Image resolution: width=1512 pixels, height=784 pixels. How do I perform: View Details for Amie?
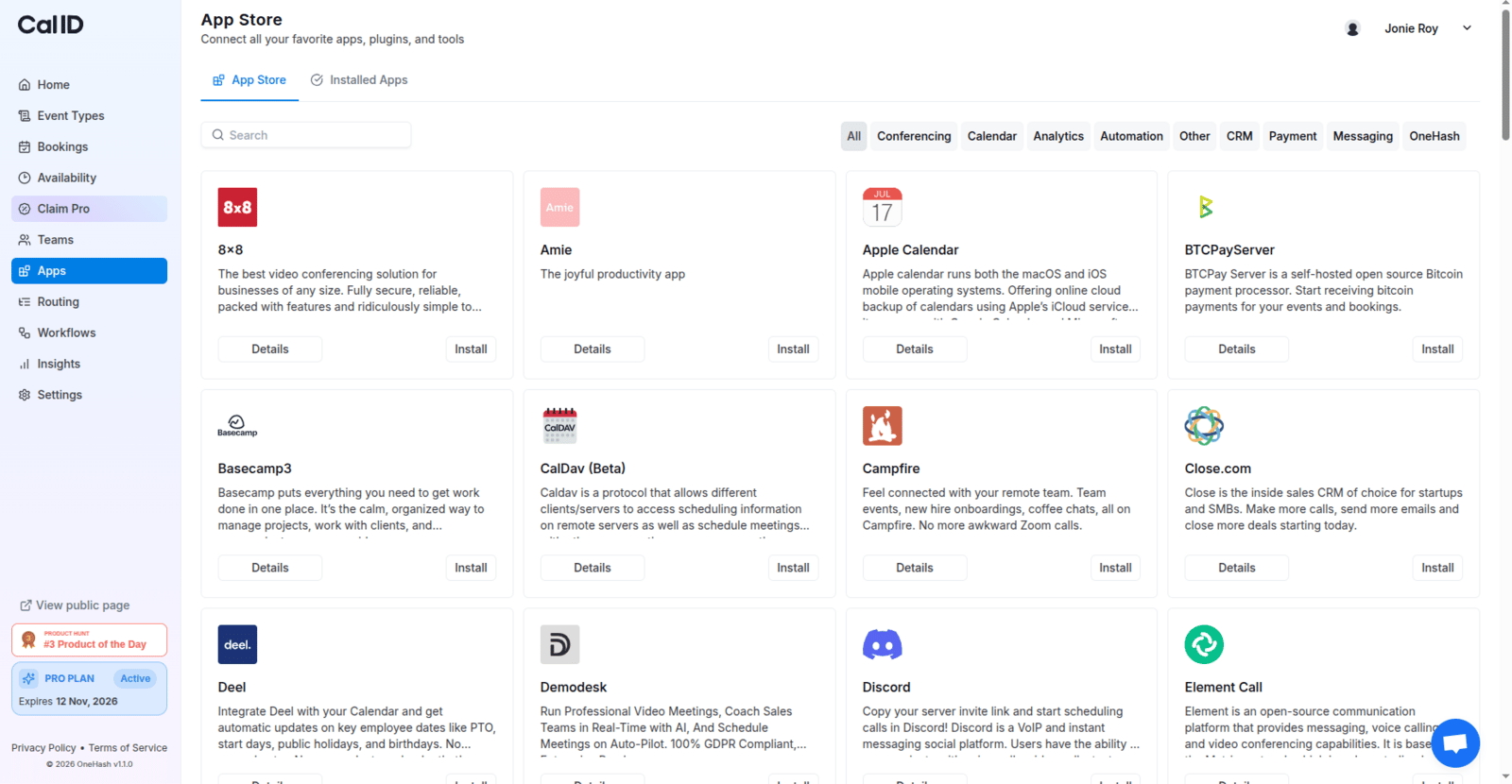point(593,349)
